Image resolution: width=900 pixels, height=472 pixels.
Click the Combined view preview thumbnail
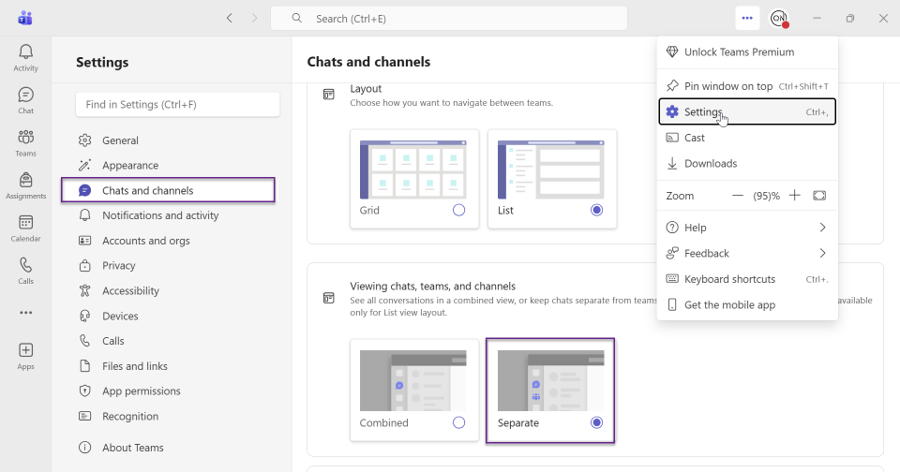413,381
